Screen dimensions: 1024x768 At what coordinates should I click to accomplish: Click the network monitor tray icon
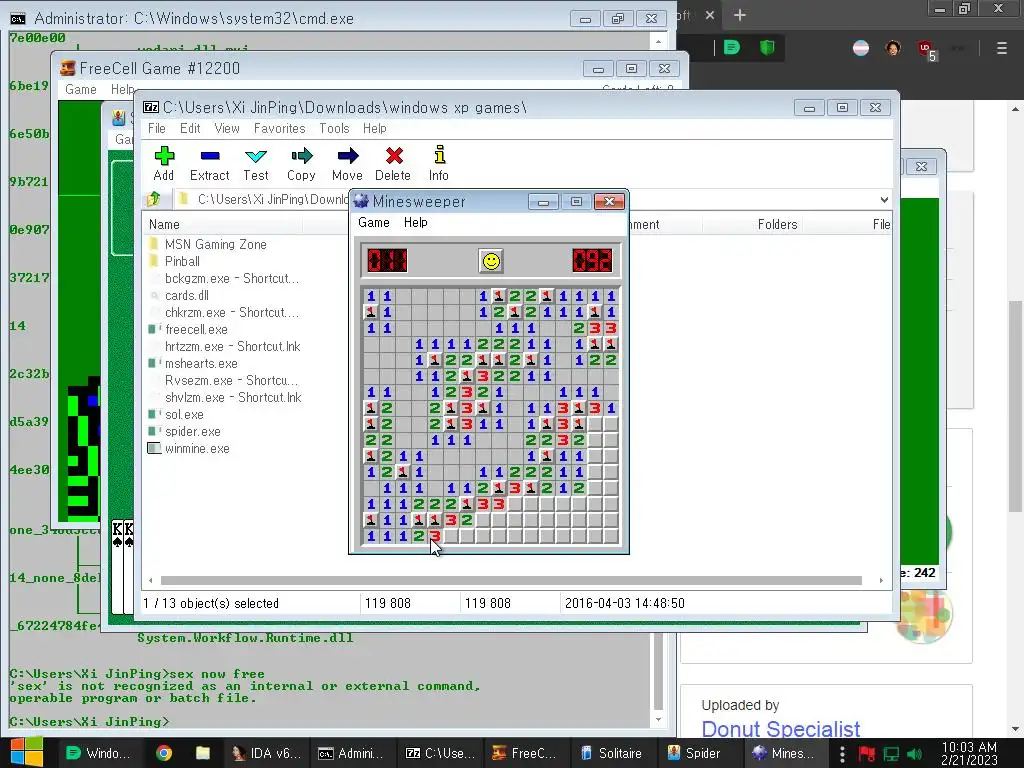click(x=891, y=755)
